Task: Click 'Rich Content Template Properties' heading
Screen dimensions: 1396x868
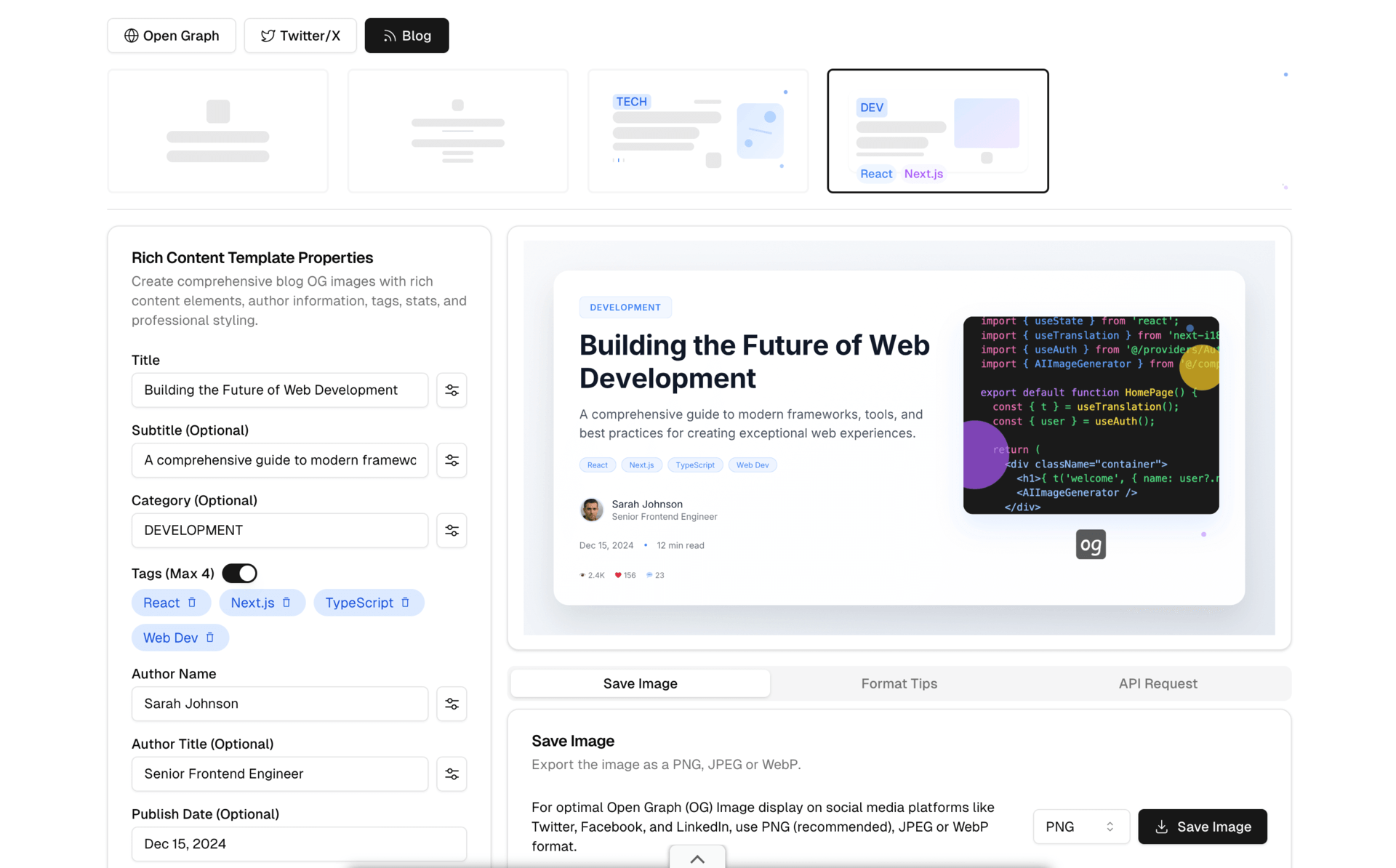Action: click(x=252, y=258)
